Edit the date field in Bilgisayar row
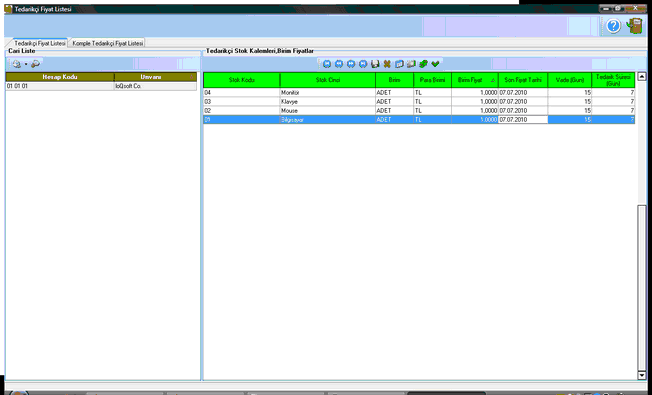652x395 pixels. pos(523,120)
